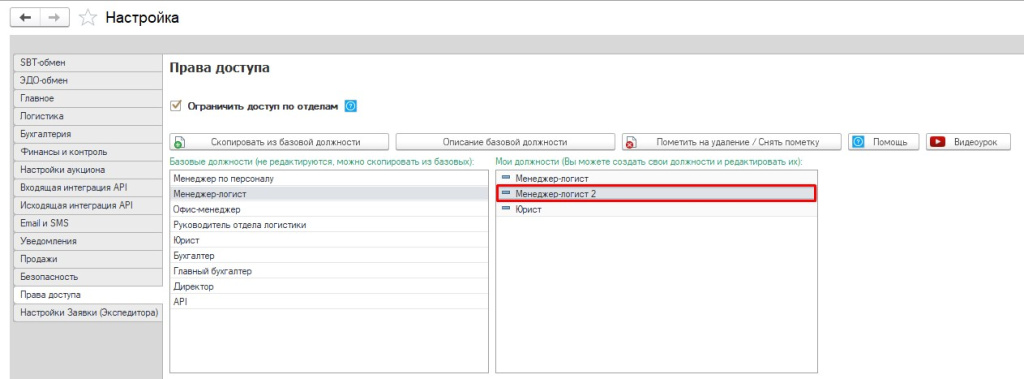Go forward with the right arrow button
This screenshot has height=379, width=1024.
tap(55, 18)
